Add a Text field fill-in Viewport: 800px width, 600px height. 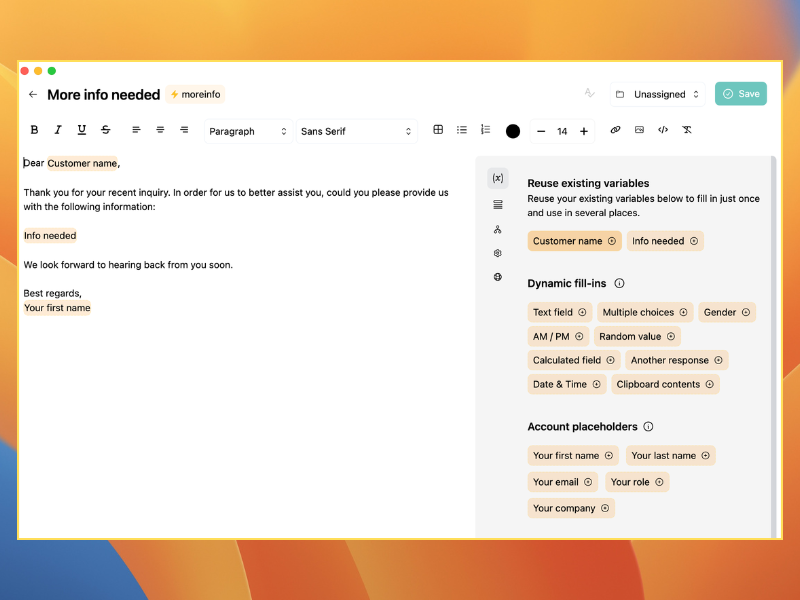(x=560, y=312)
